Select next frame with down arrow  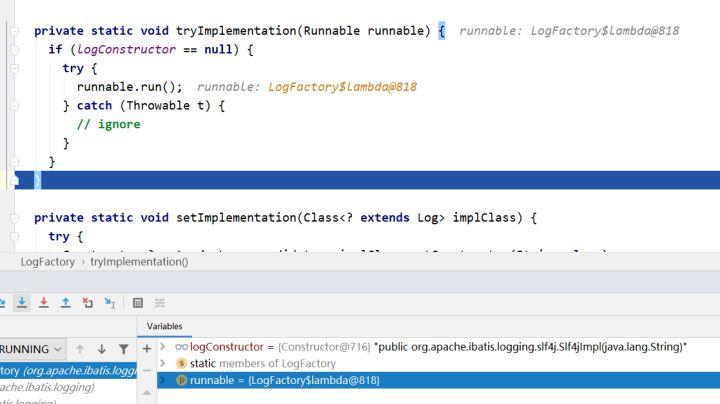[x=102, y=349]
